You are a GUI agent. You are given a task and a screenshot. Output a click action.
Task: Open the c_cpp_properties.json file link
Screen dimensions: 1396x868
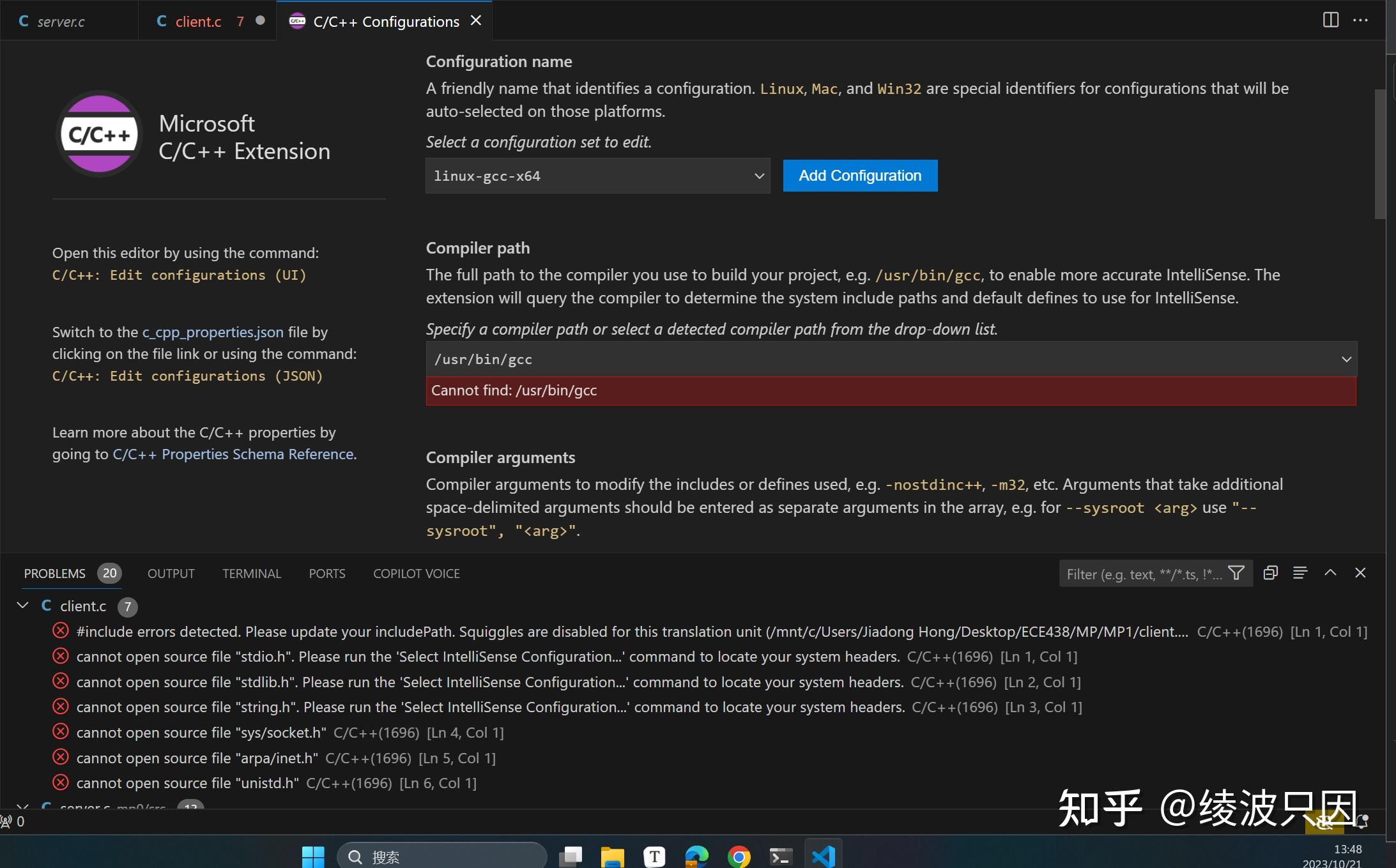pyautogui.click(x=212, y=331)
